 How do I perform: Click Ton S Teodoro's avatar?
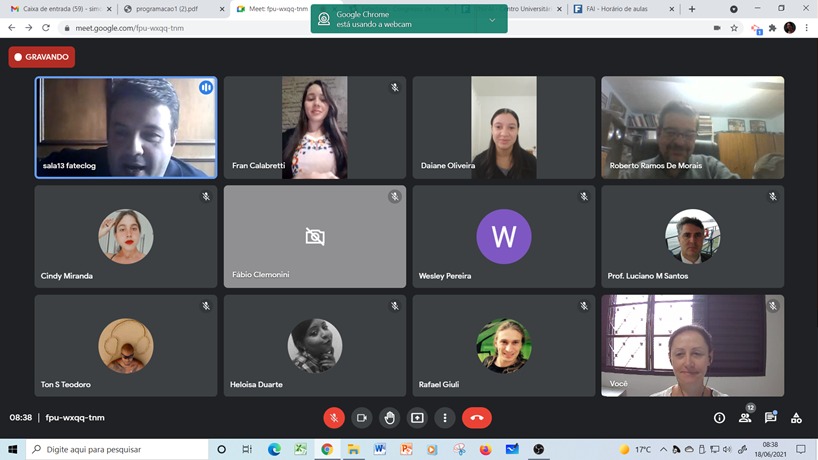(126, 346)
